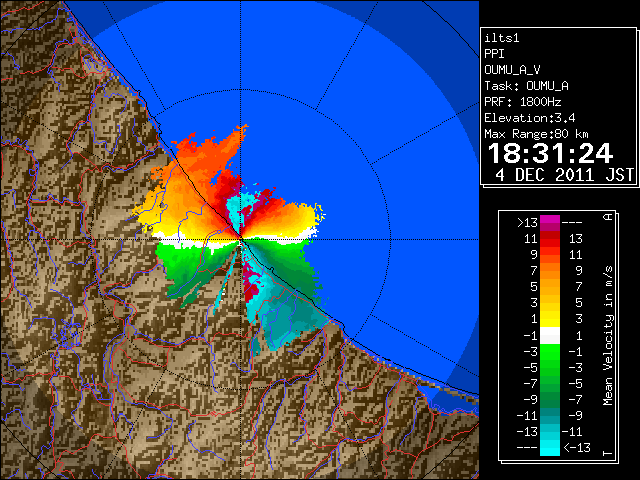This screenshot has height=480, width=640.
Task: Click the '>13' legend value
Action: [x=527, y=223]
